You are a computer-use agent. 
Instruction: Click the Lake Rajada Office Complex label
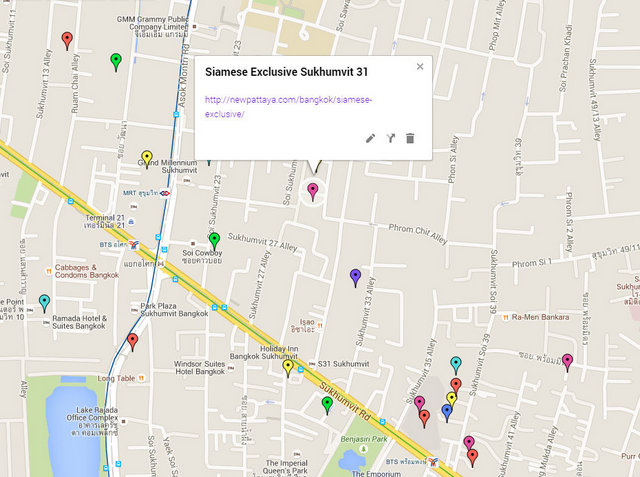tap(93, 421)
